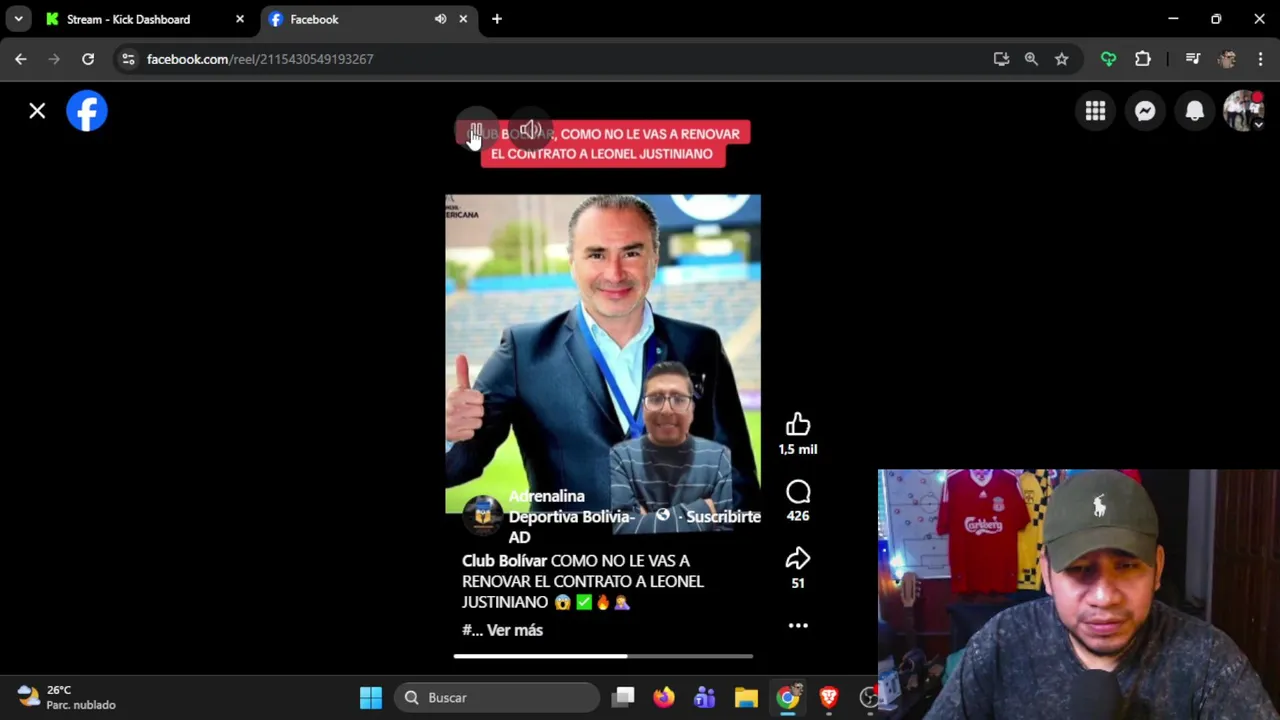
Task: Launch Firefox from the taskbar
Action: [x=664, y=697]
